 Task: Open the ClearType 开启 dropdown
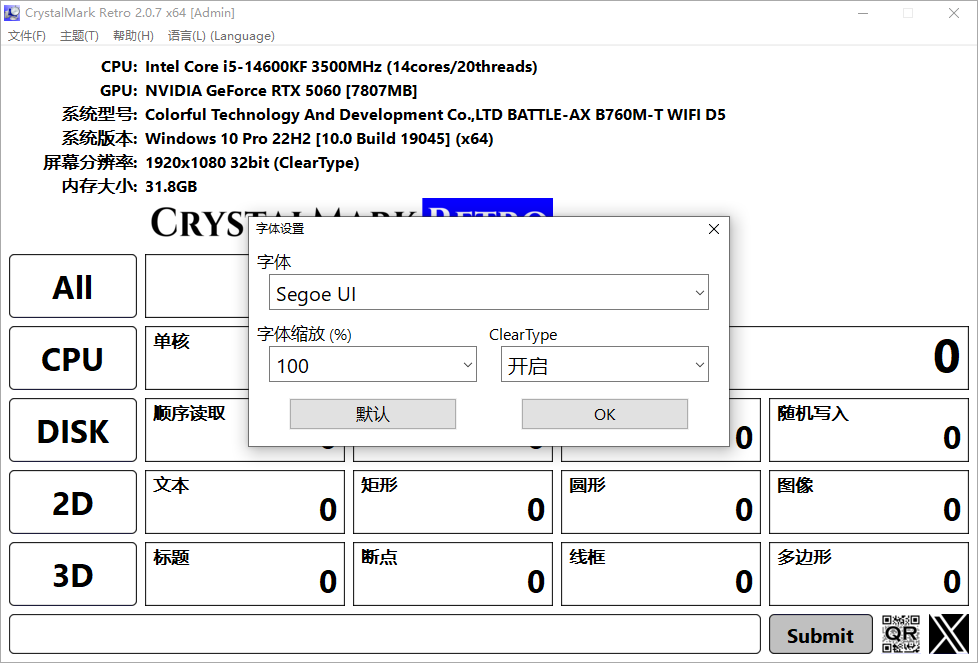click(x=604, y=365)
